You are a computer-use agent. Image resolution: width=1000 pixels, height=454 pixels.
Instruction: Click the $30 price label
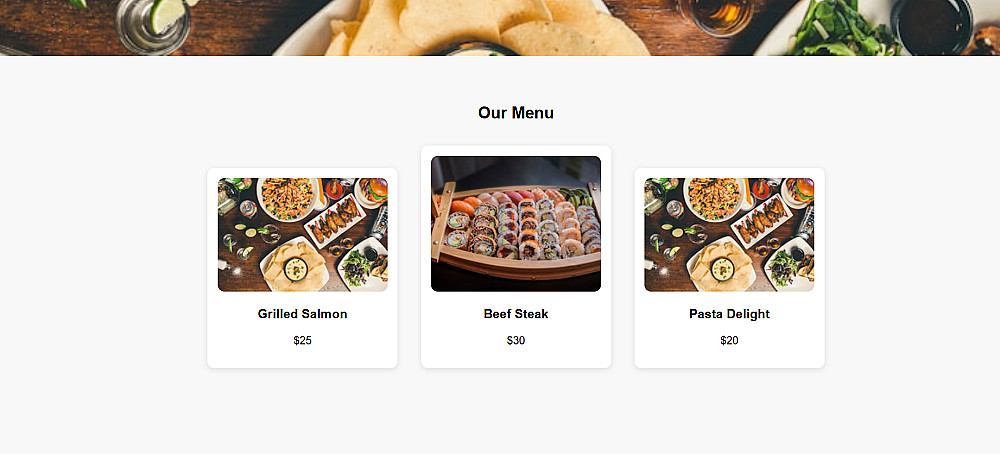pyautogui.click(x=516, y=340)
